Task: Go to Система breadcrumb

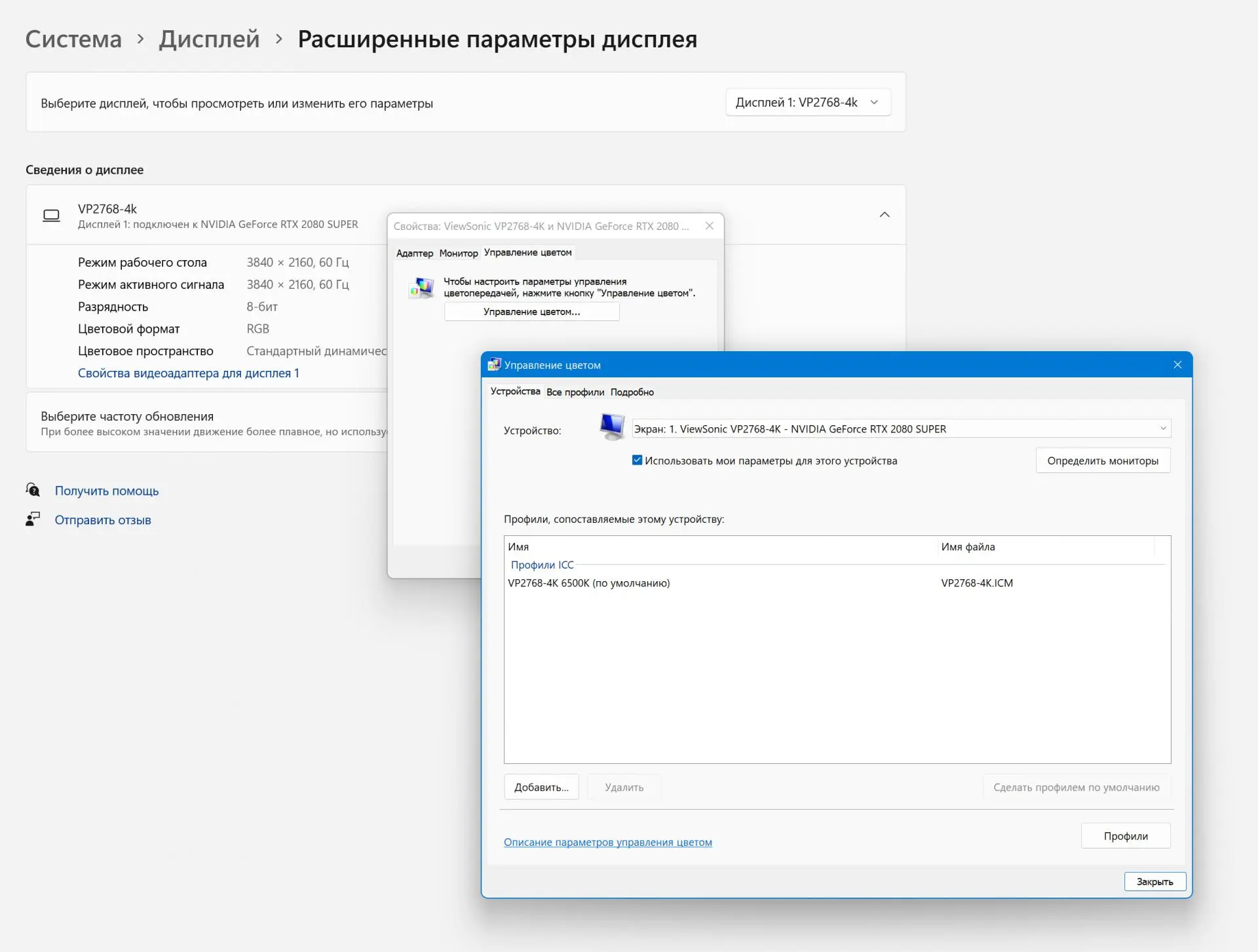Action: 73,39
